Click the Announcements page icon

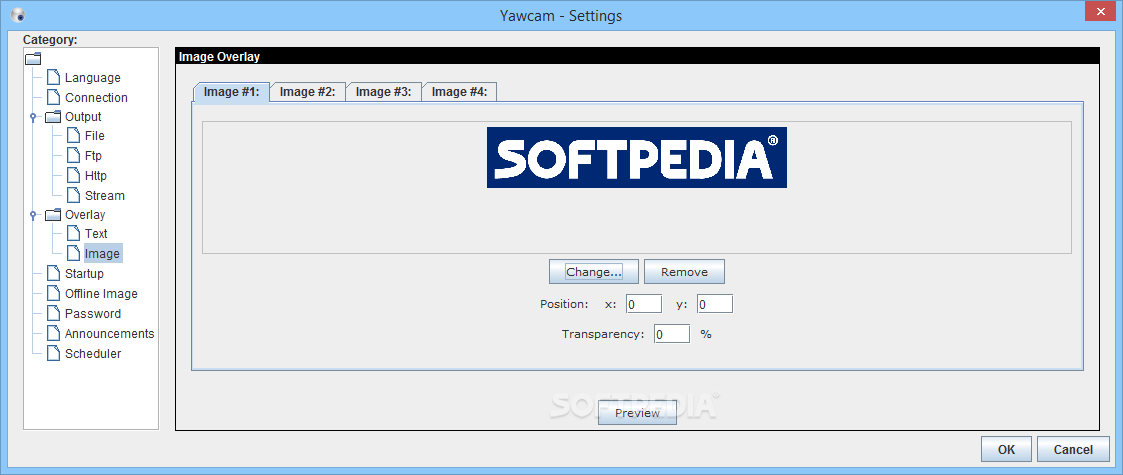pos(53,334)
